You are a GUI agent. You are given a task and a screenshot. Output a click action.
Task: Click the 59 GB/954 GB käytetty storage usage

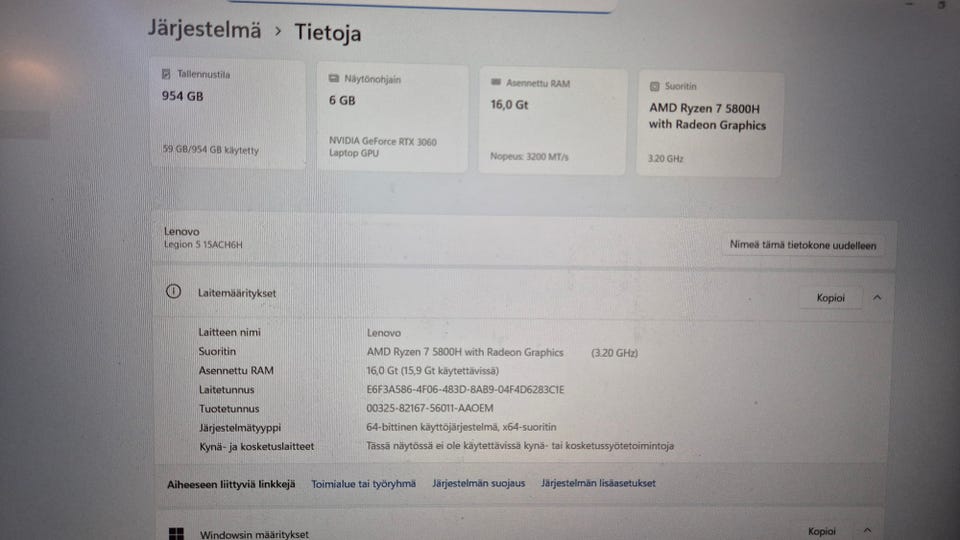coord(210,150)
